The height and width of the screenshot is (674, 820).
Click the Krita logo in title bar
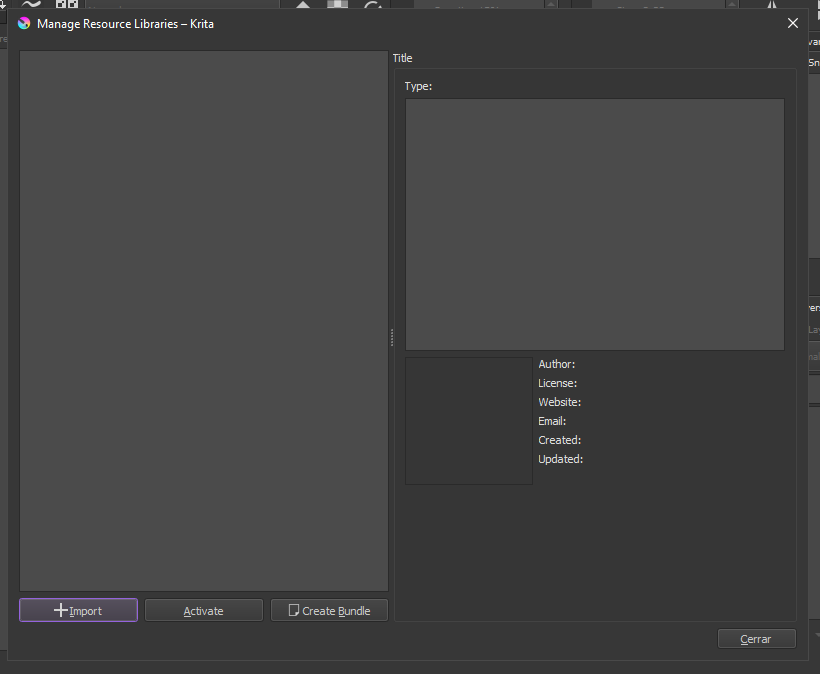coord(24,23)
